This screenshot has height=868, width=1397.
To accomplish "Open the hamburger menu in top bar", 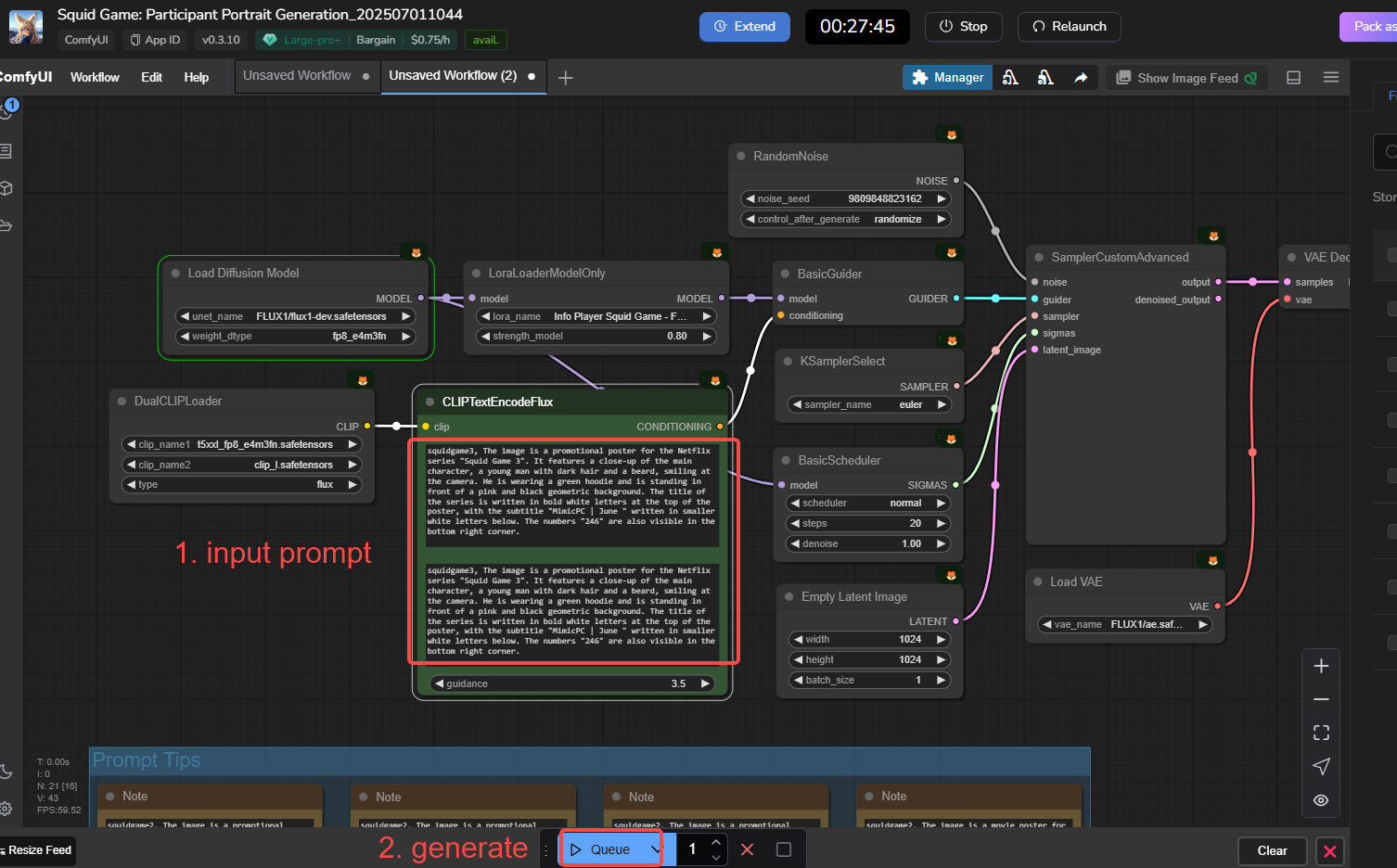I will (1331, 78).
